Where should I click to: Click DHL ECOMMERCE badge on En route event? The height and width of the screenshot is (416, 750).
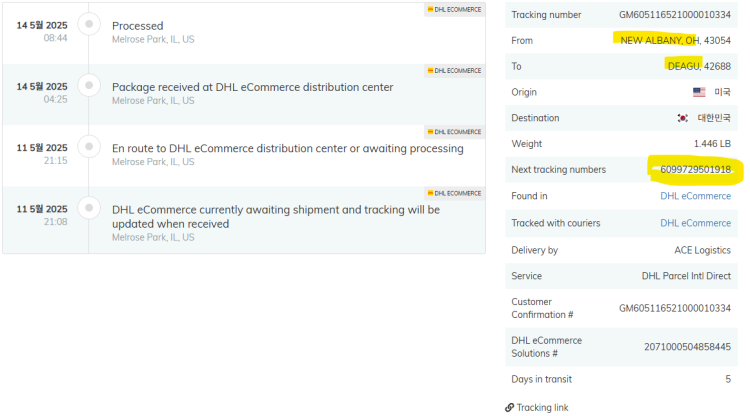click(x=454, y=132)
